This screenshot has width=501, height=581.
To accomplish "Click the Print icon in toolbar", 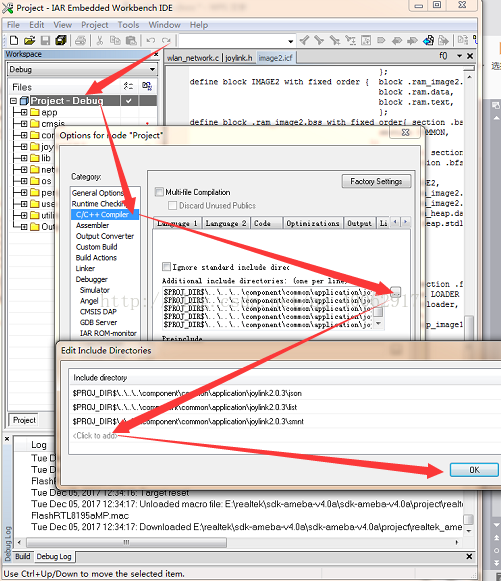I will coord(80,40).
